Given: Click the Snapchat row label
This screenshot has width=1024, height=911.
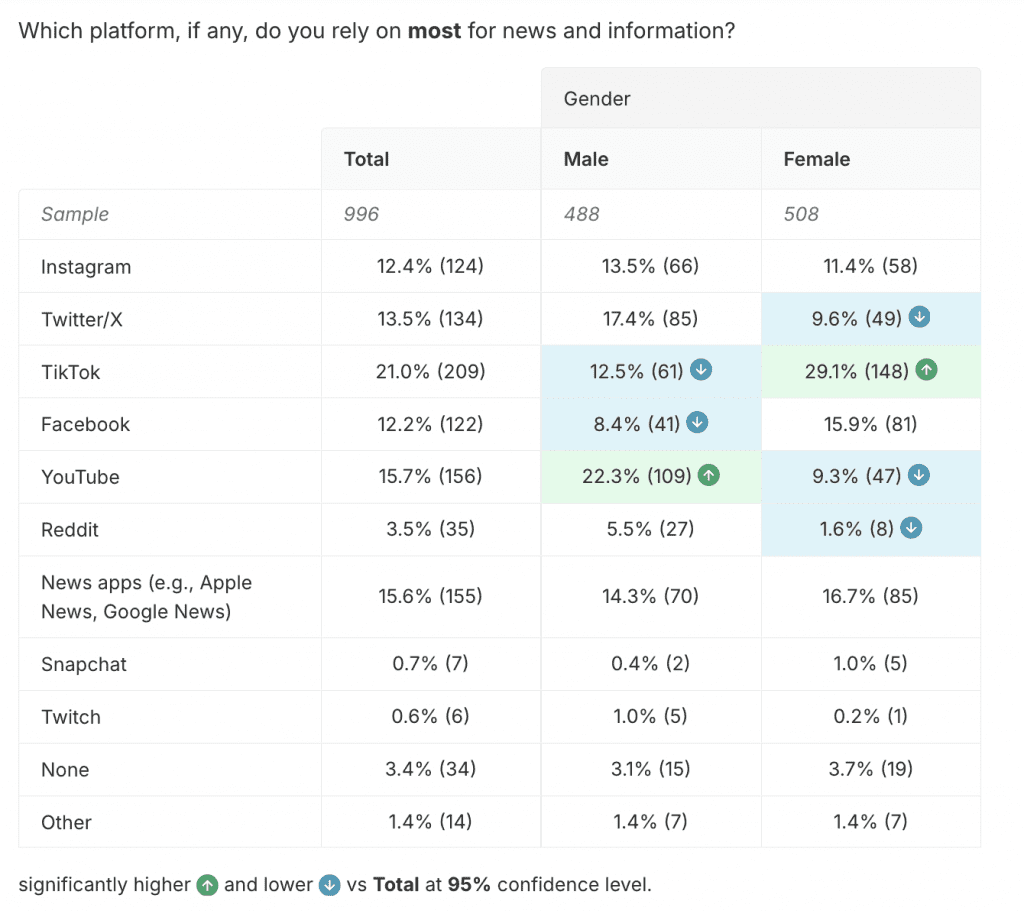Looking at the screenshot, I should (x=84, y=664).
